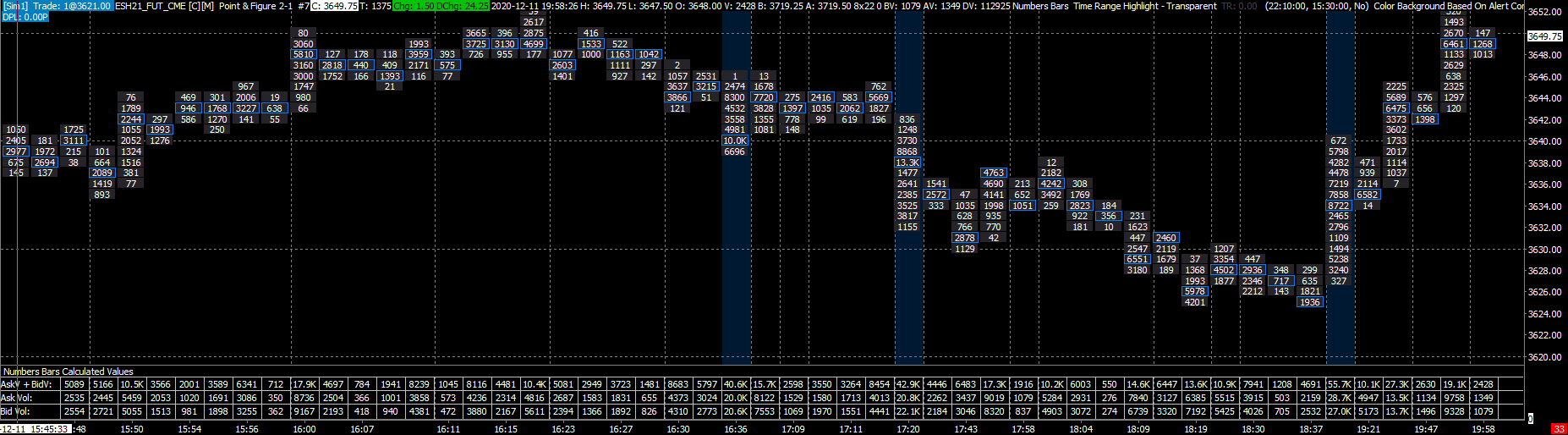1568x435 pixels.
Task: Click the Numbers Bars Calculated Values heading
Action: (x=68, y=372)
